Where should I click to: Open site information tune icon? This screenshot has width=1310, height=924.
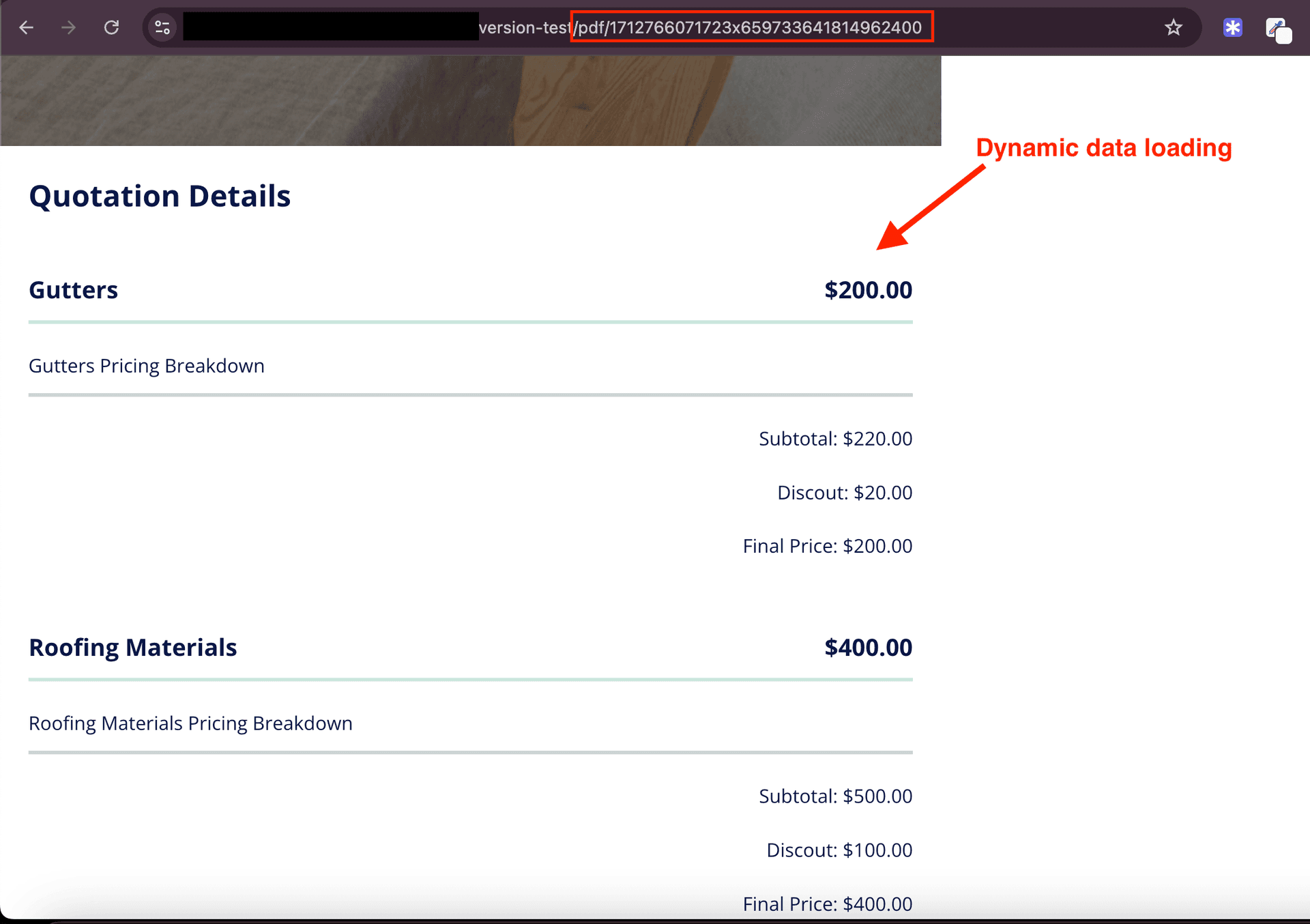click(162, 28)
